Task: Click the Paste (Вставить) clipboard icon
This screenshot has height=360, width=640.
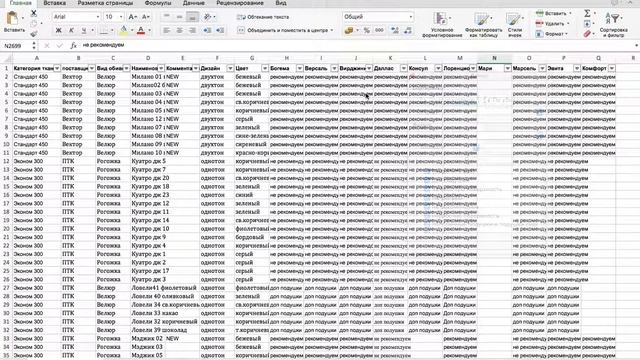Action: pos(13,19)
